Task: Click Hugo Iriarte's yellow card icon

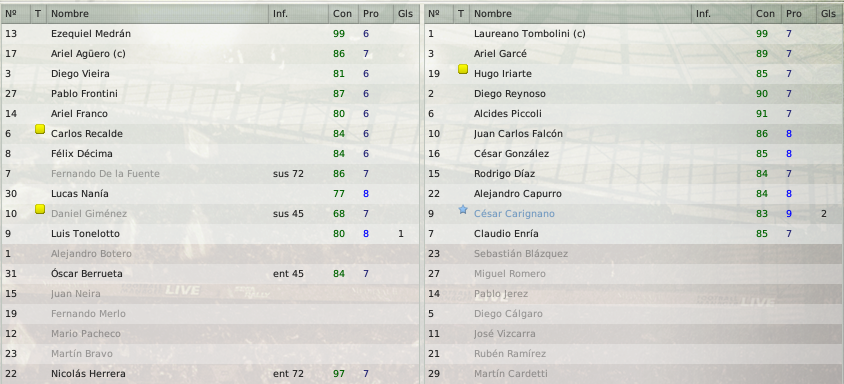Action: 463,69
